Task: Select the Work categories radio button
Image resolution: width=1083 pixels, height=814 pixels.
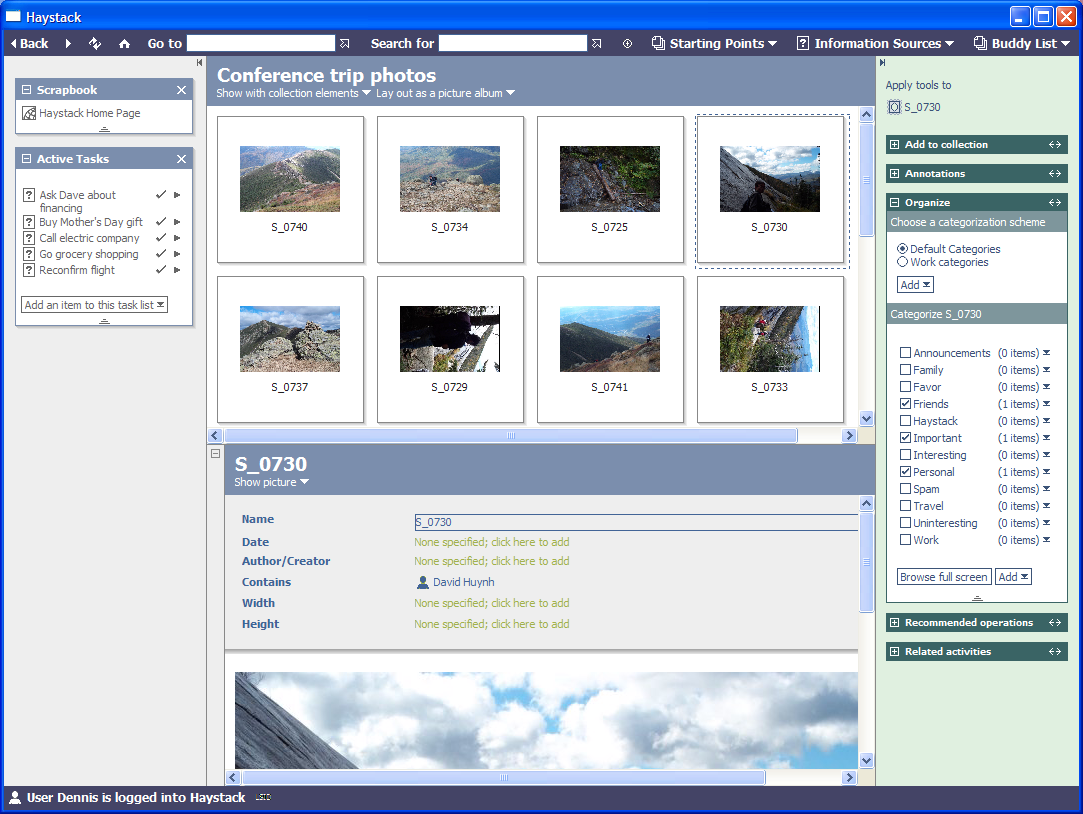Action: 903,262
